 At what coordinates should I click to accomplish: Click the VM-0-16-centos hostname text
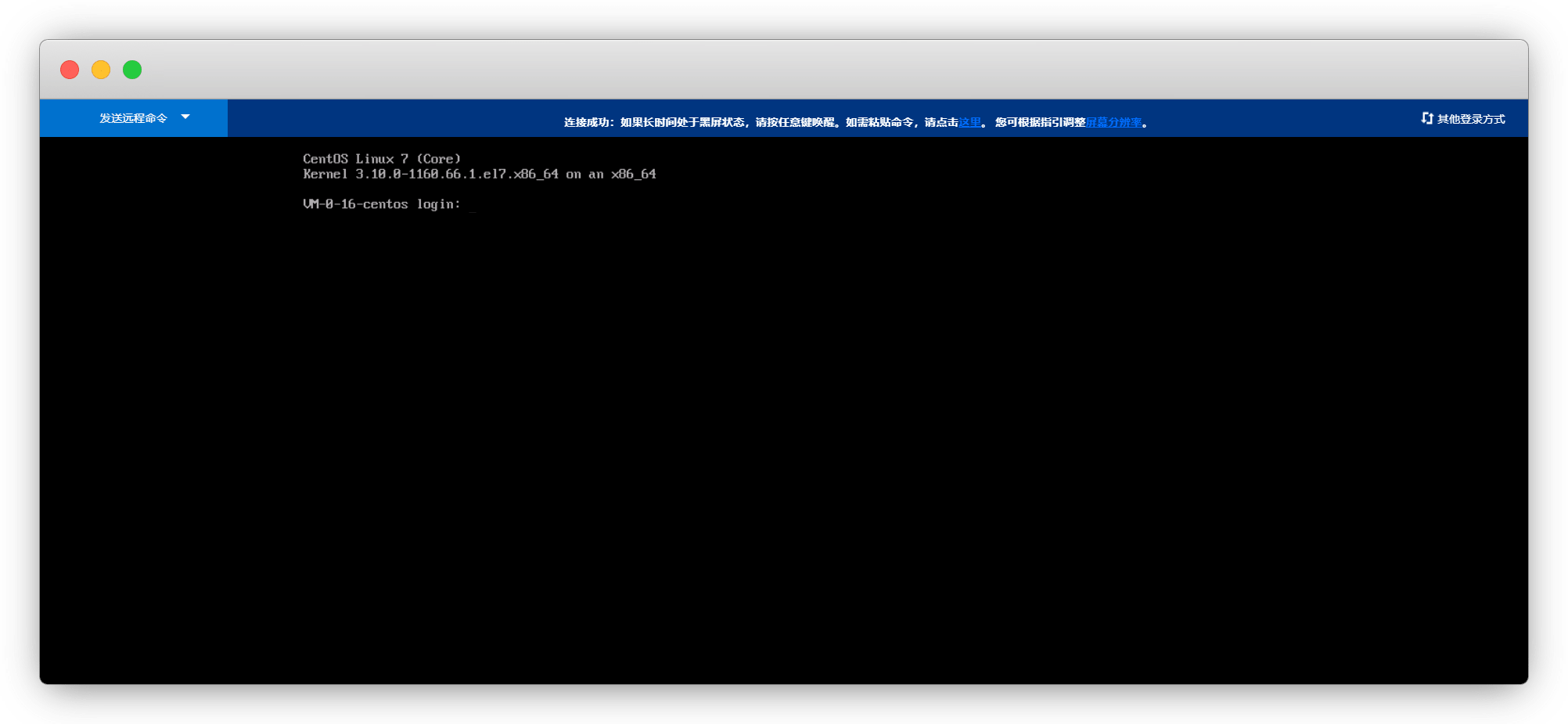tap(355, 204)
